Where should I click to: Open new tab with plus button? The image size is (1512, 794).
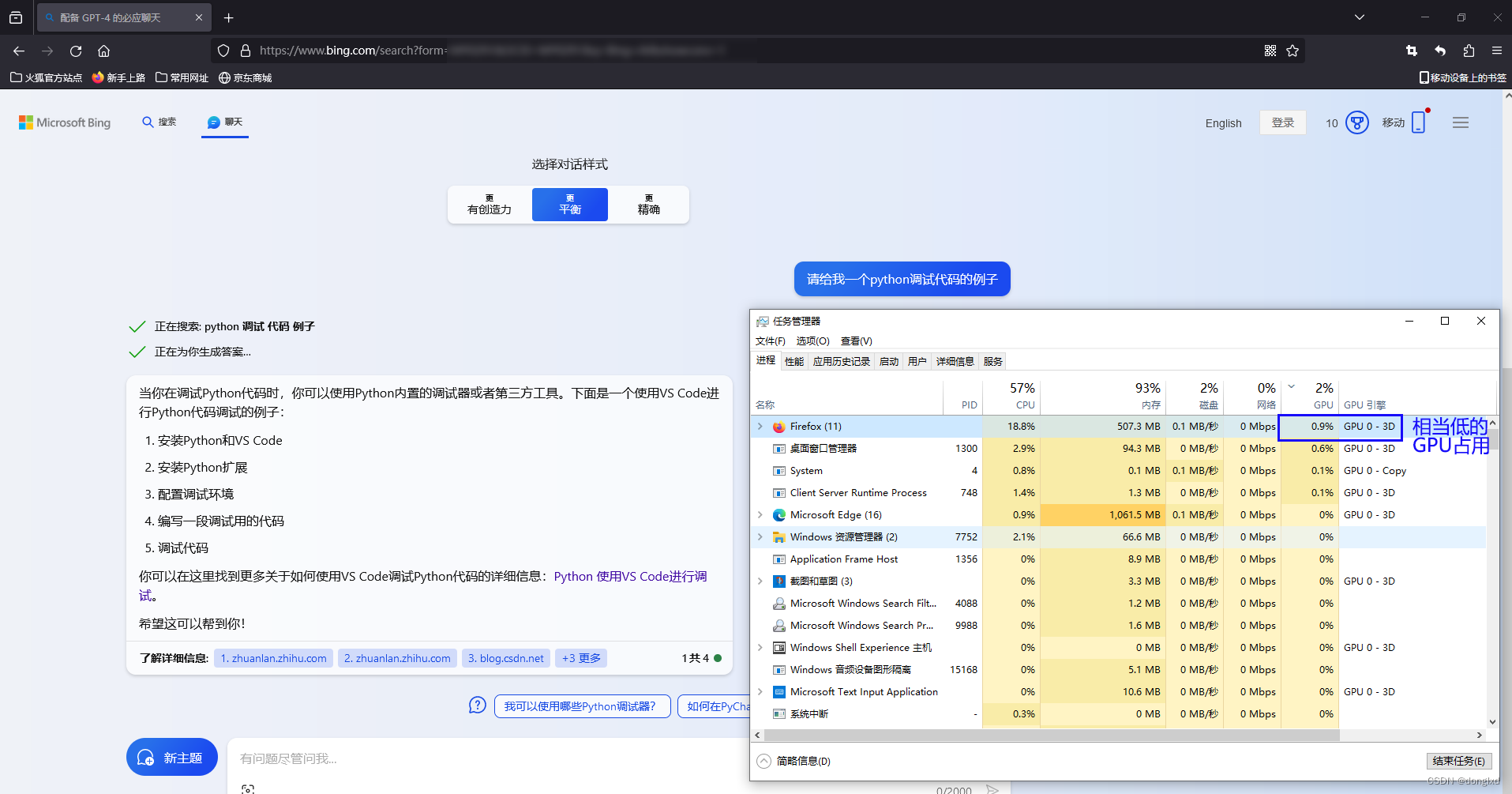[x=228, y=17]
